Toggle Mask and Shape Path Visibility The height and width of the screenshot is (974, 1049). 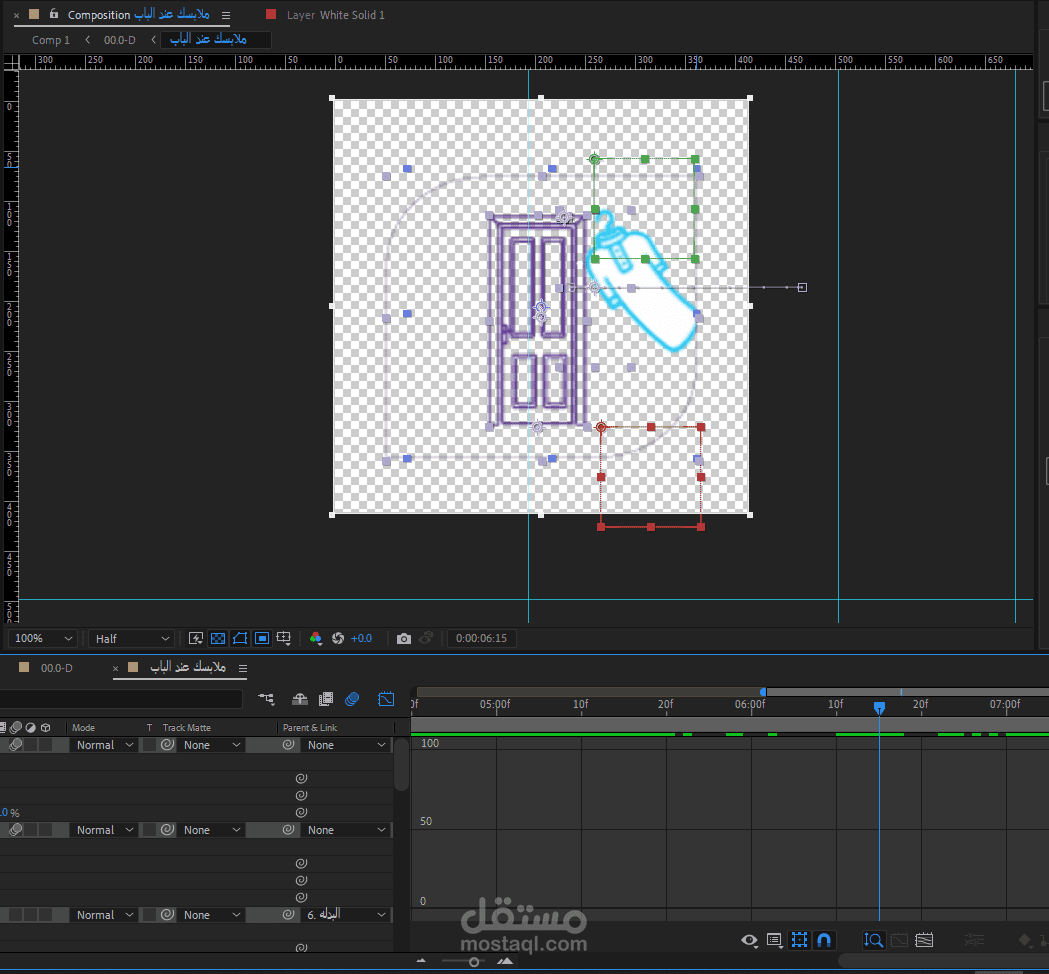point(240,638)
